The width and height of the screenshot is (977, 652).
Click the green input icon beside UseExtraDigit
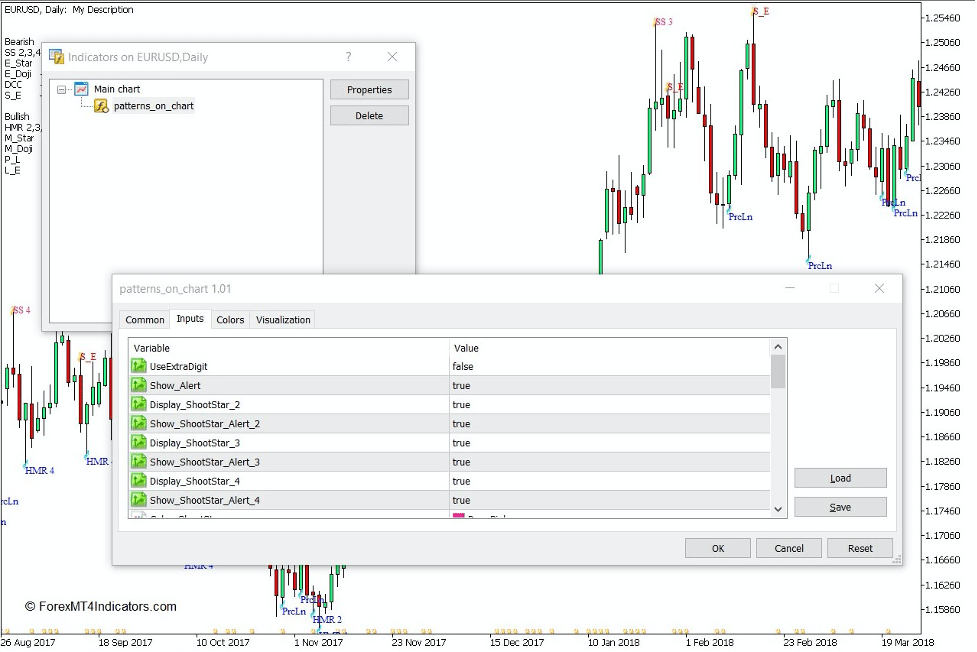click(x=139, y=366)
